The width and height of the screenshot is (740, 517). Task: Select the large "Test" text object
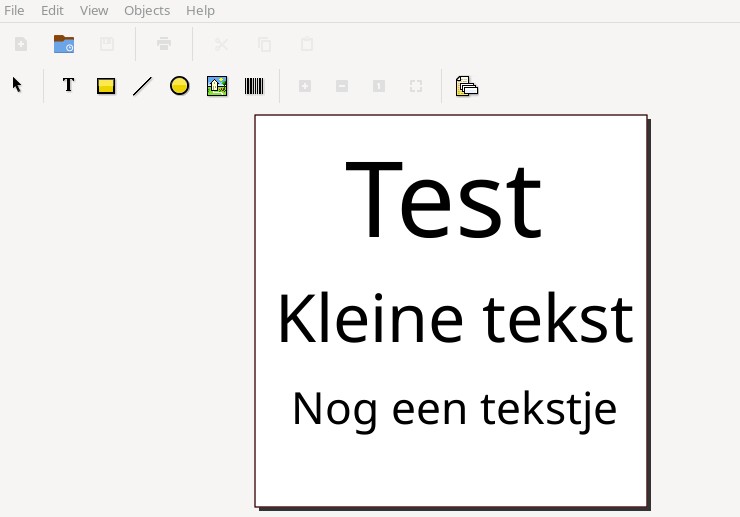click(x=443, y=201)
